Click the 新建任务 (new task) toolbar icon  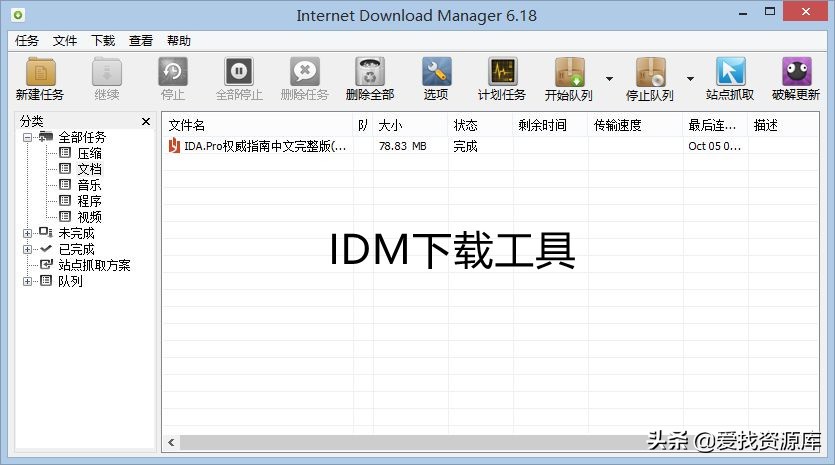click(x=40, y=73)
